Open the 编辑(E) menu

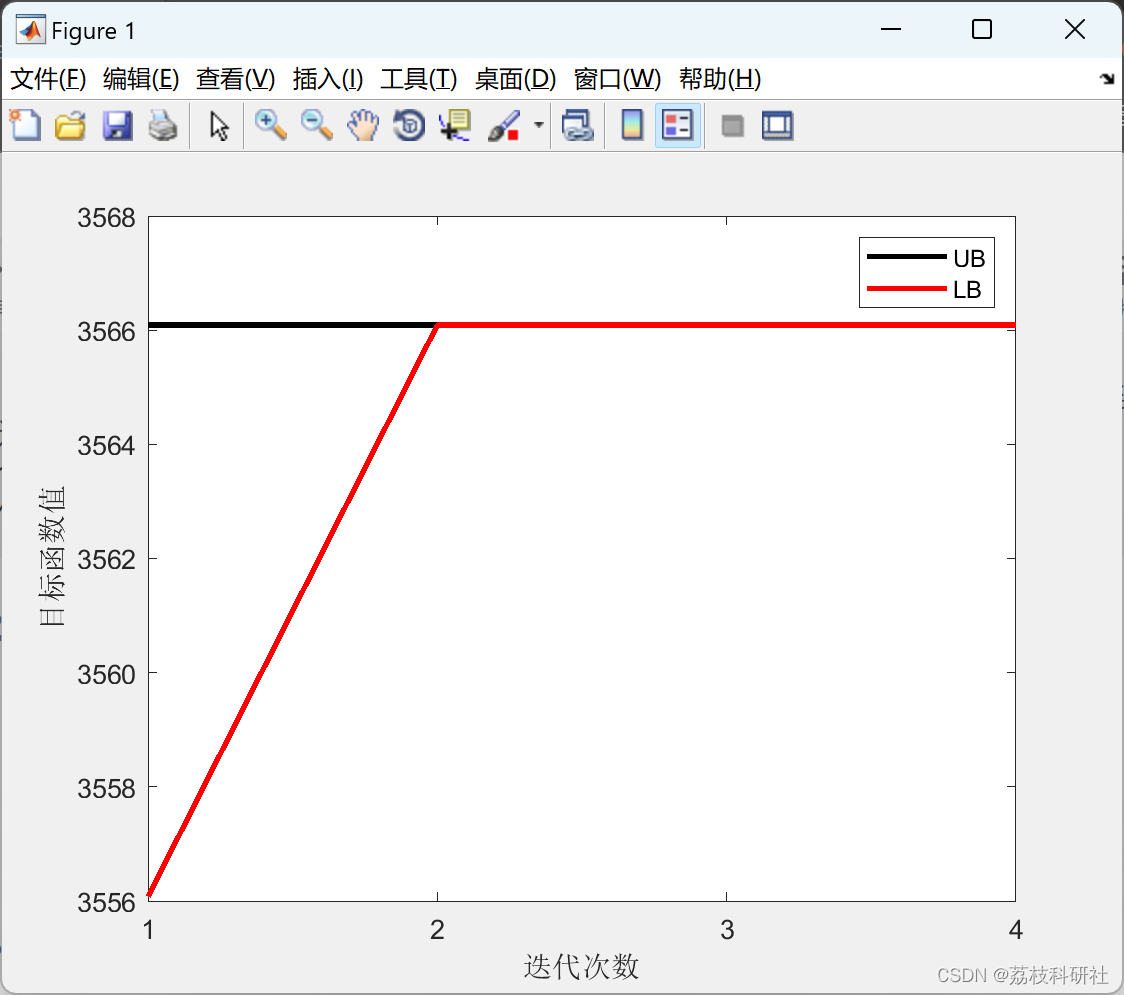coord(140,79)
